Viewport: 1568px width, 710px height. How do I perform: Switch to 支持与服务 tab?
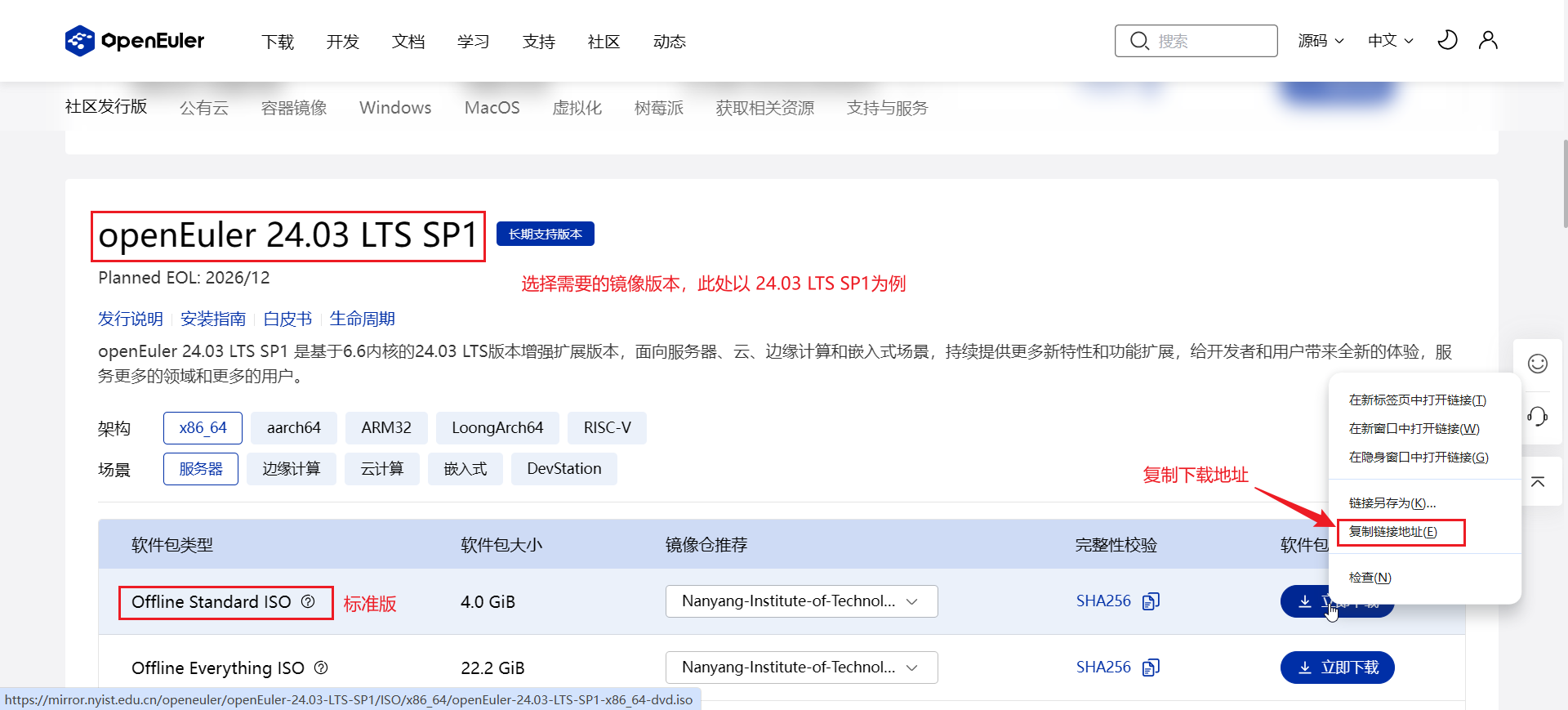[x=888, y=108]
